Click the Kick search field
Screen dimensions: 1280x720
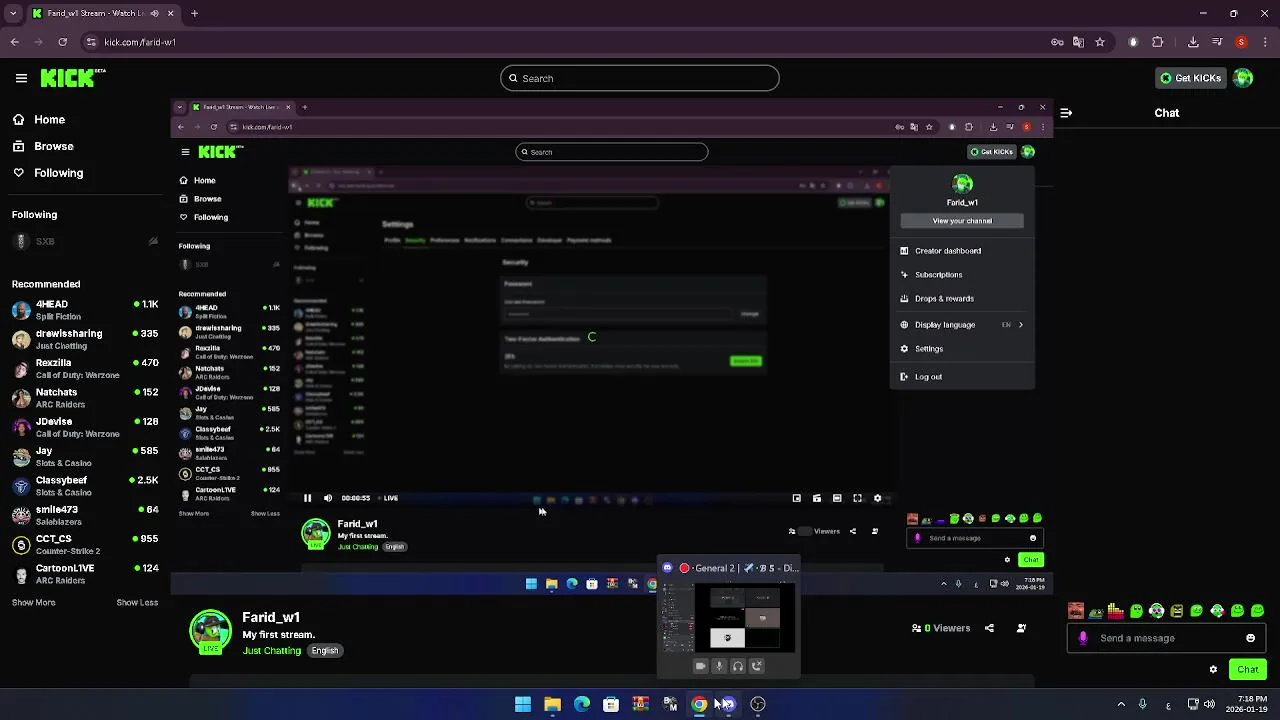point(640,78)
